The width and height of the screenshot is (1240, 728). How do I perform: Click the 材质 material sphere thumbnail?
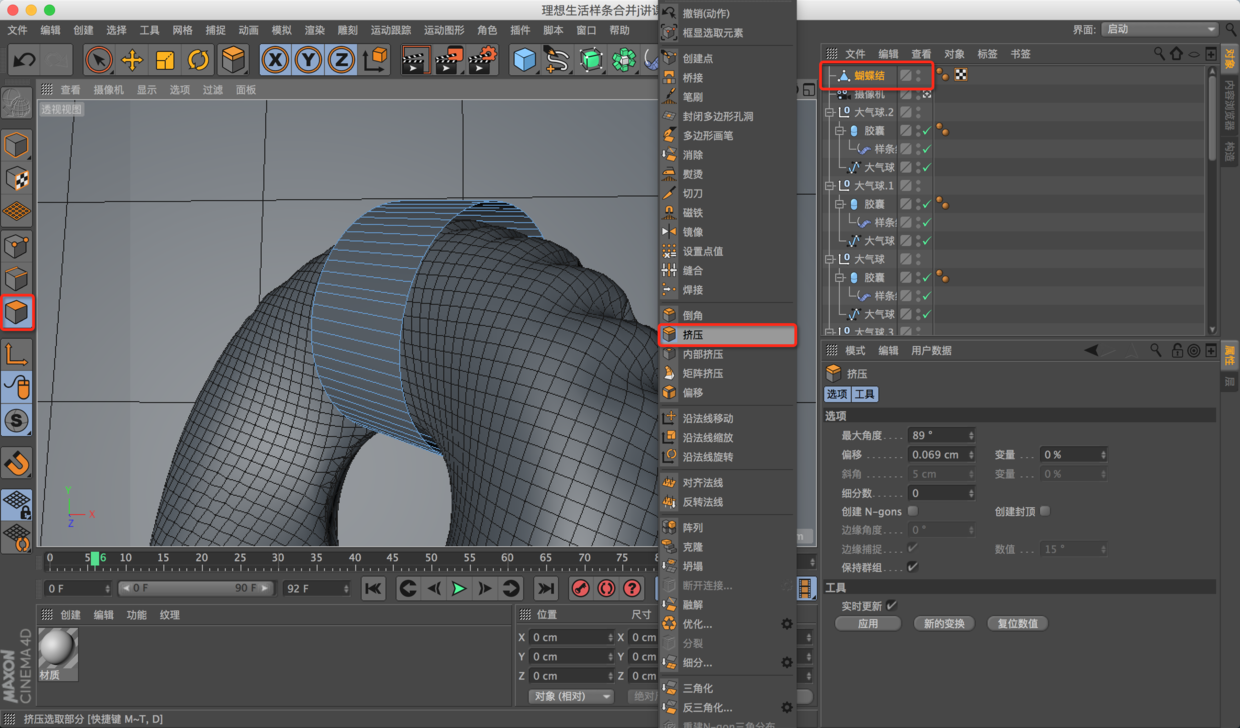tap(58, 650)
